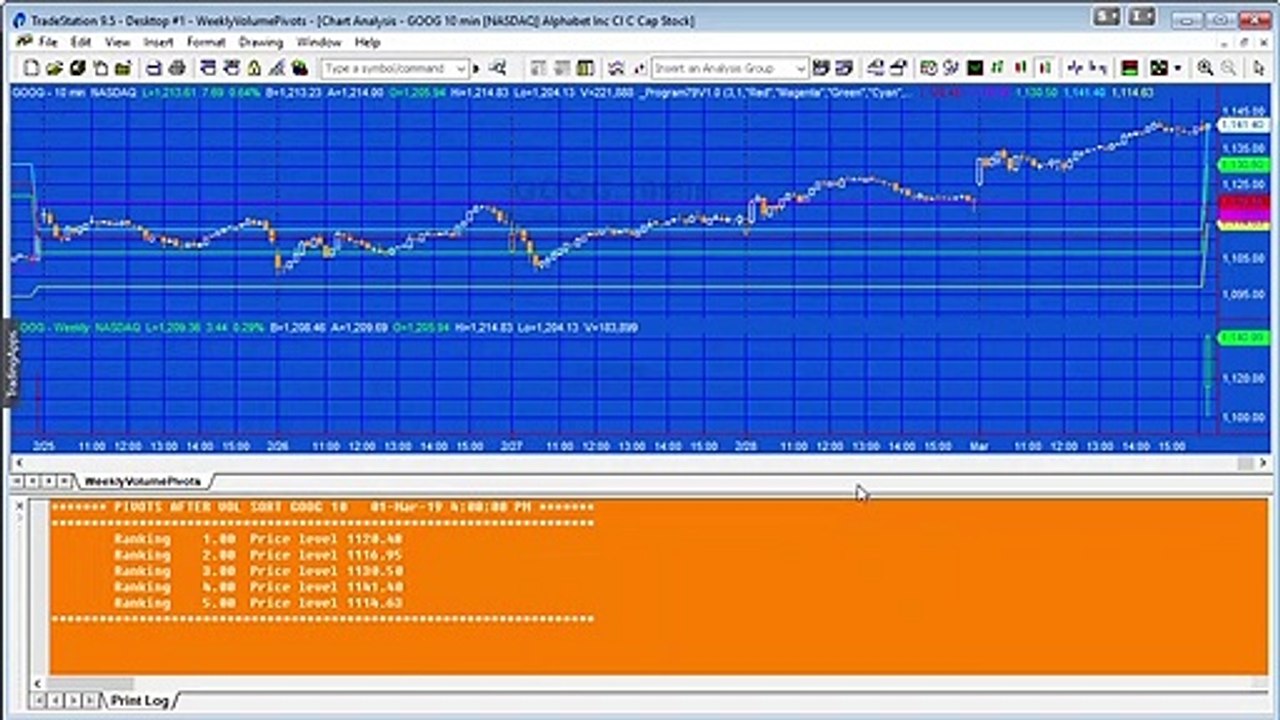Open the Drawing menu

[261, 42]
